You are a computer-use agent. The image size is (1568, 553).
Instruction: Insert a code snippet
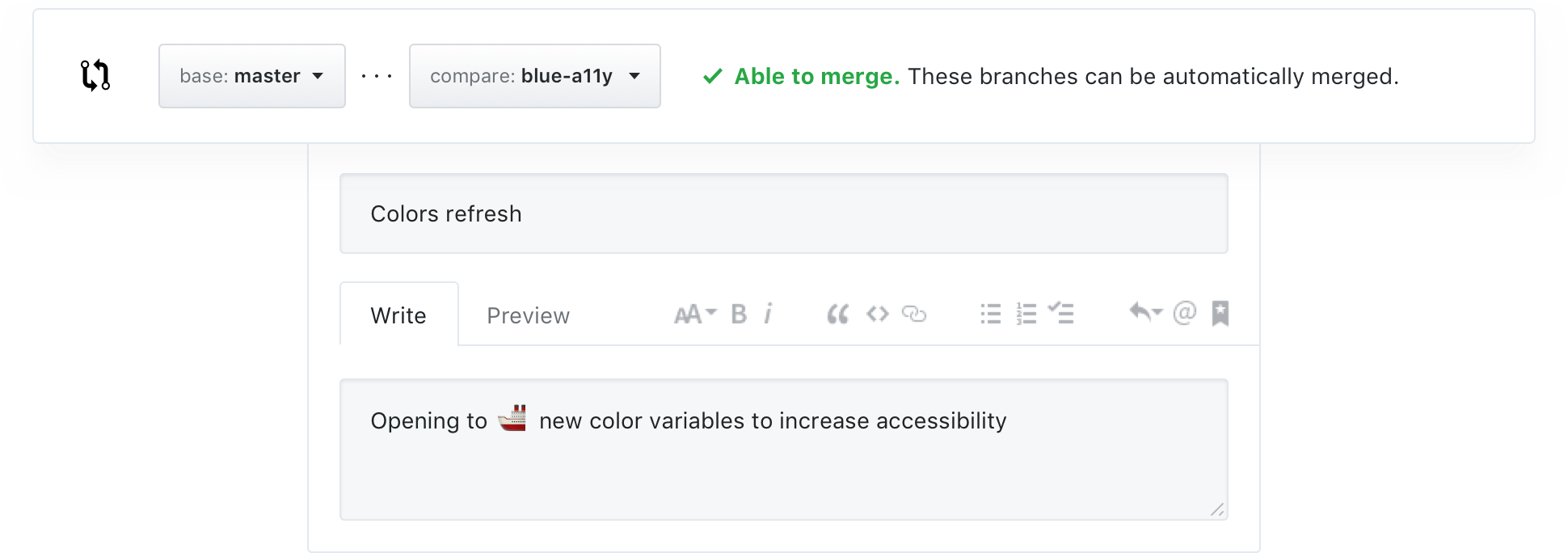[876, 314]
